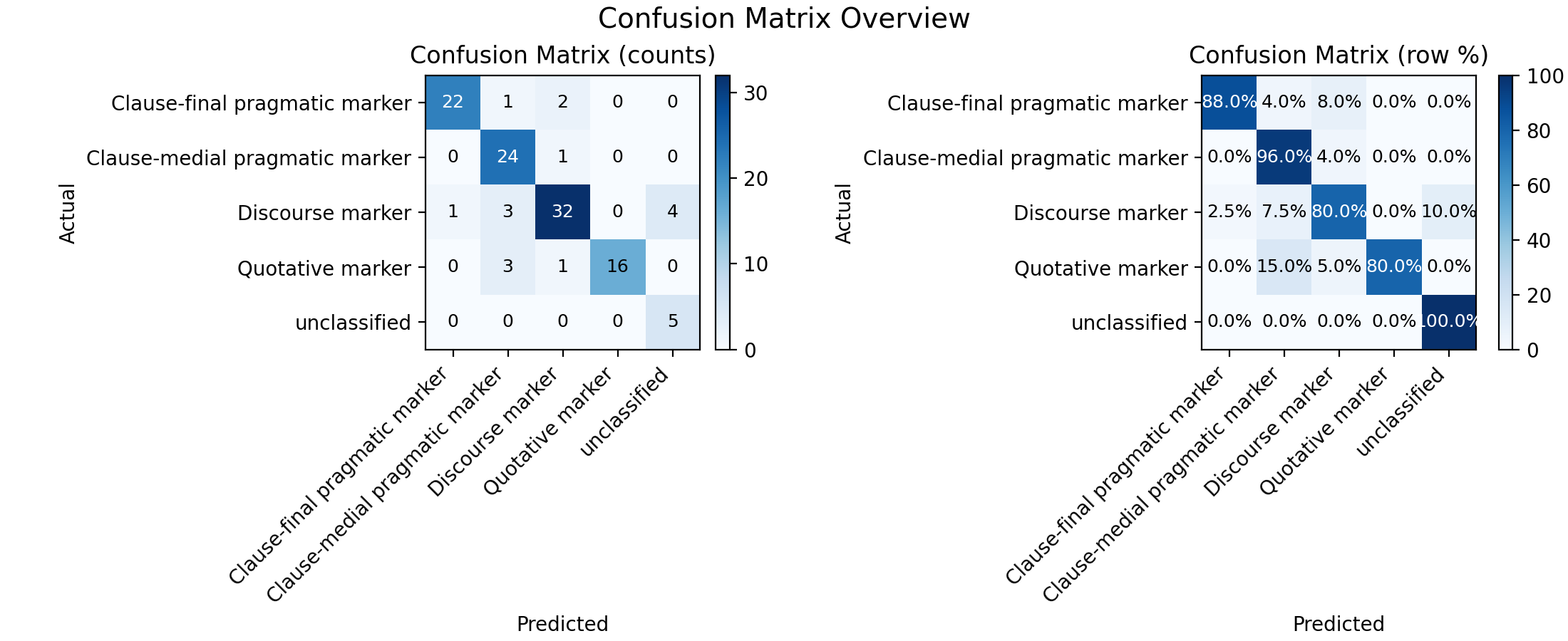Select the counts cell showing 16

[x=617, y=267]
